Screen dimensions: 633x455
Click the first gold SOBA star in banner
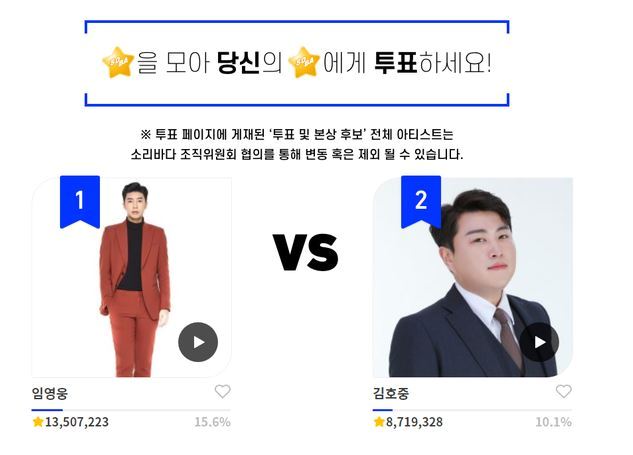pos(117,63)
